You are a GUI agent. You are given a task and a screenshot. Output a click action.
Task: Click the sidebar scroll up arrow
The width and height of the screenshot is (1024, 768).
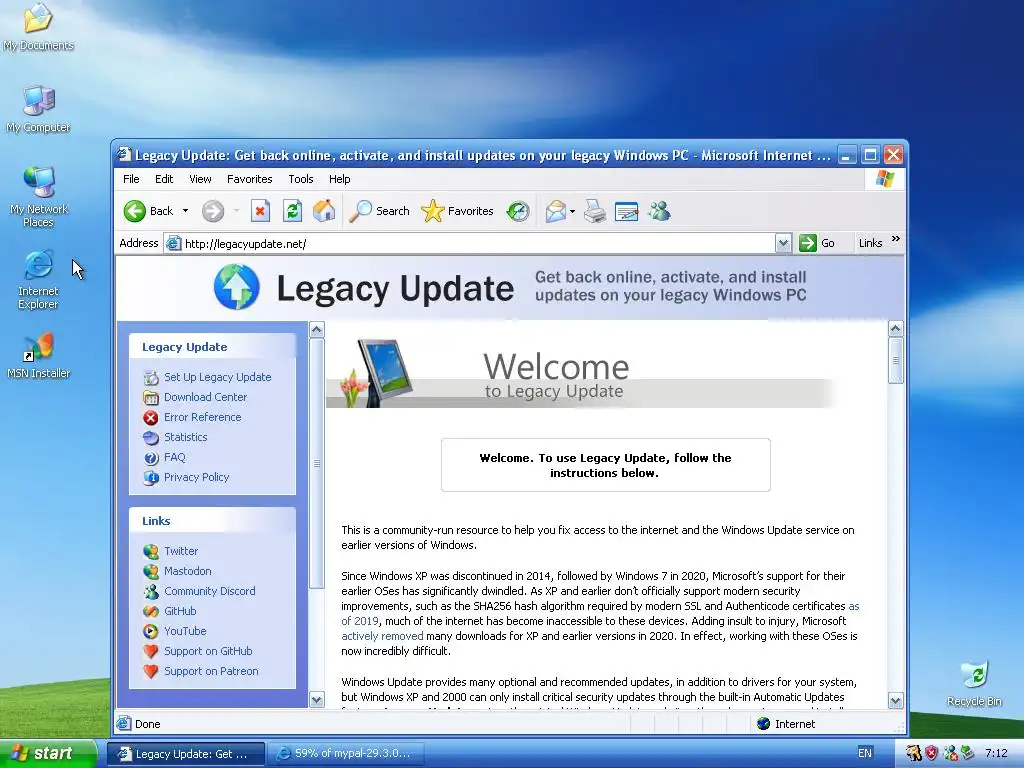click(x=317, y=330)
